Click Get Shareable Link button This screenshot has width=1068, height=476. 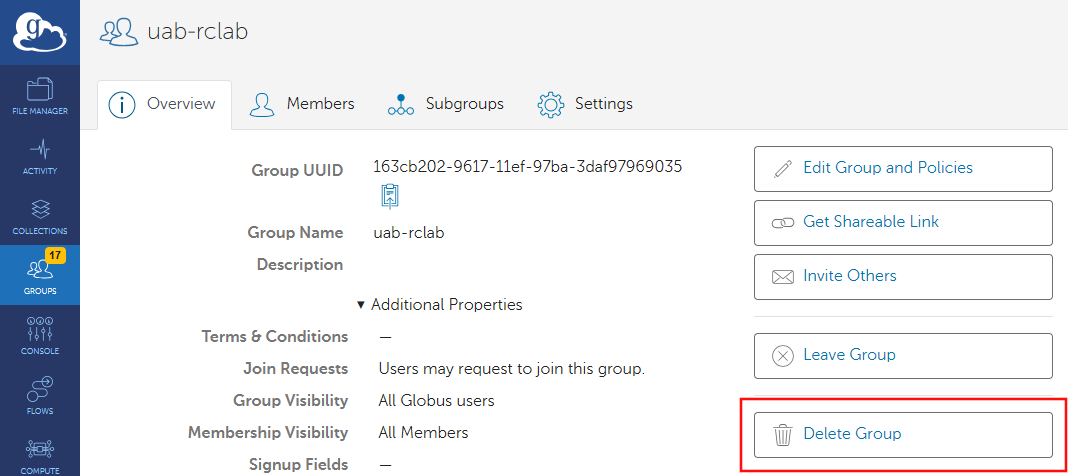pos(902,222)
